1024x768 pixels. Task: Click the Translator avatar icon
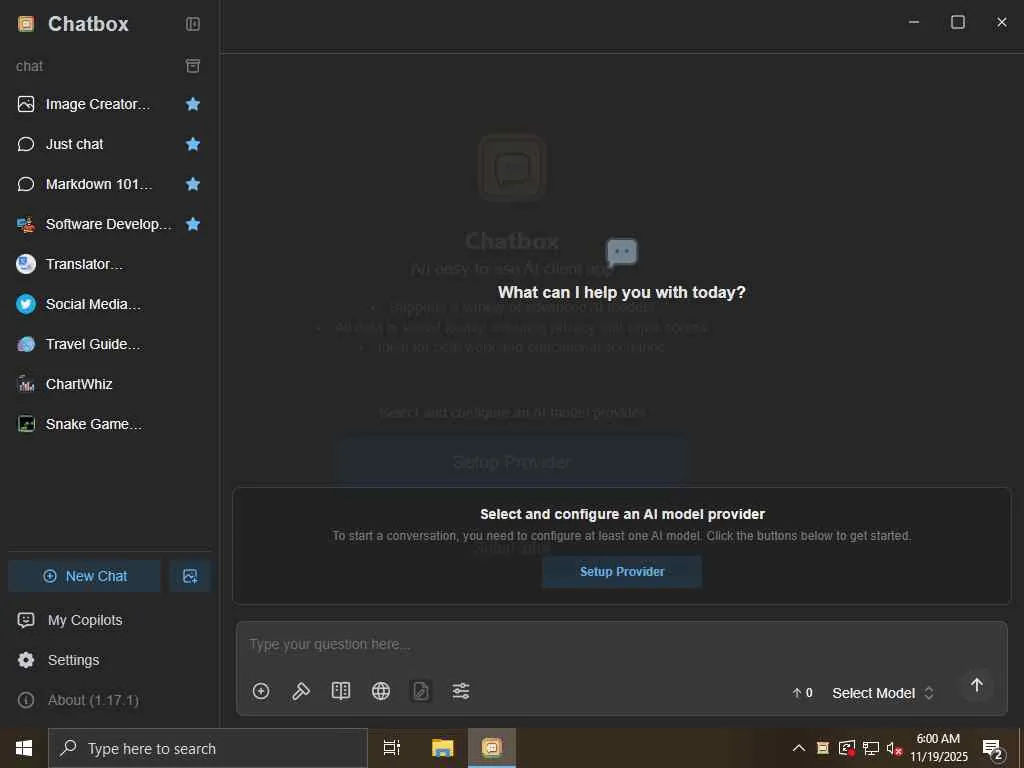[x=25, y=264]
